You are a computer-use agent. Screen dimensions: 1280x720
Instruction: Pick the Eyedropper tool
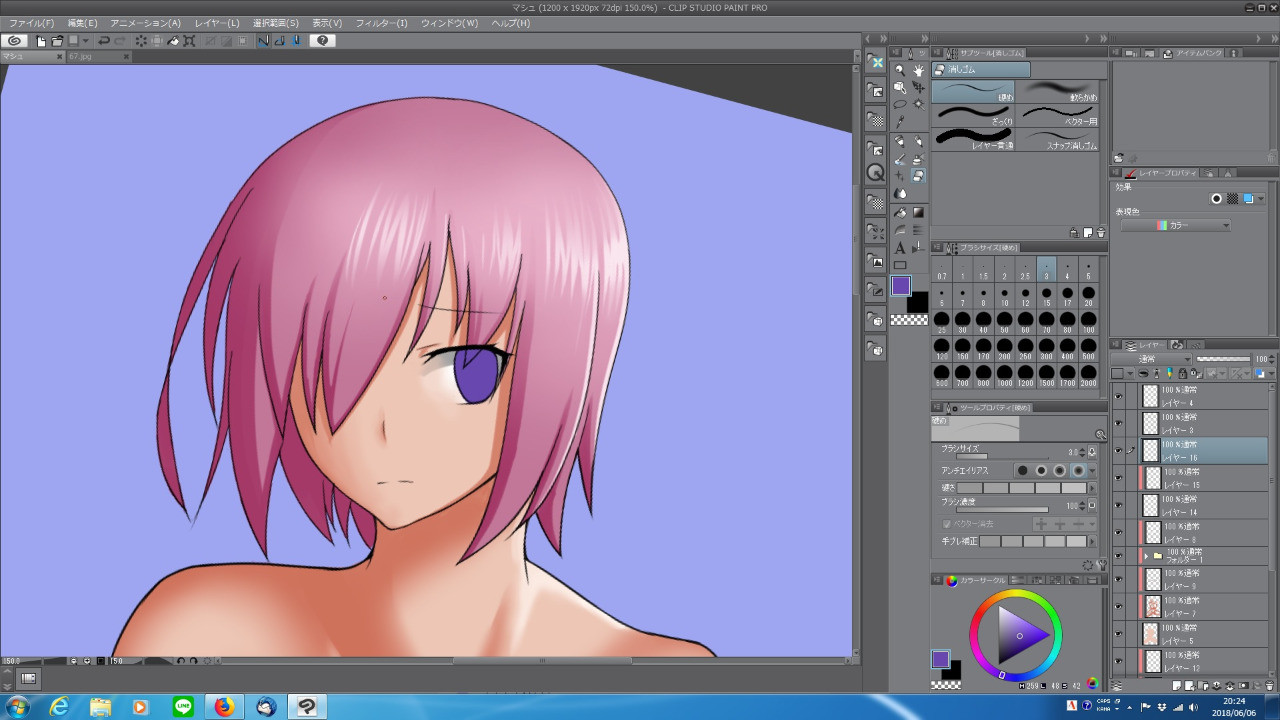(x=899, y=121)
